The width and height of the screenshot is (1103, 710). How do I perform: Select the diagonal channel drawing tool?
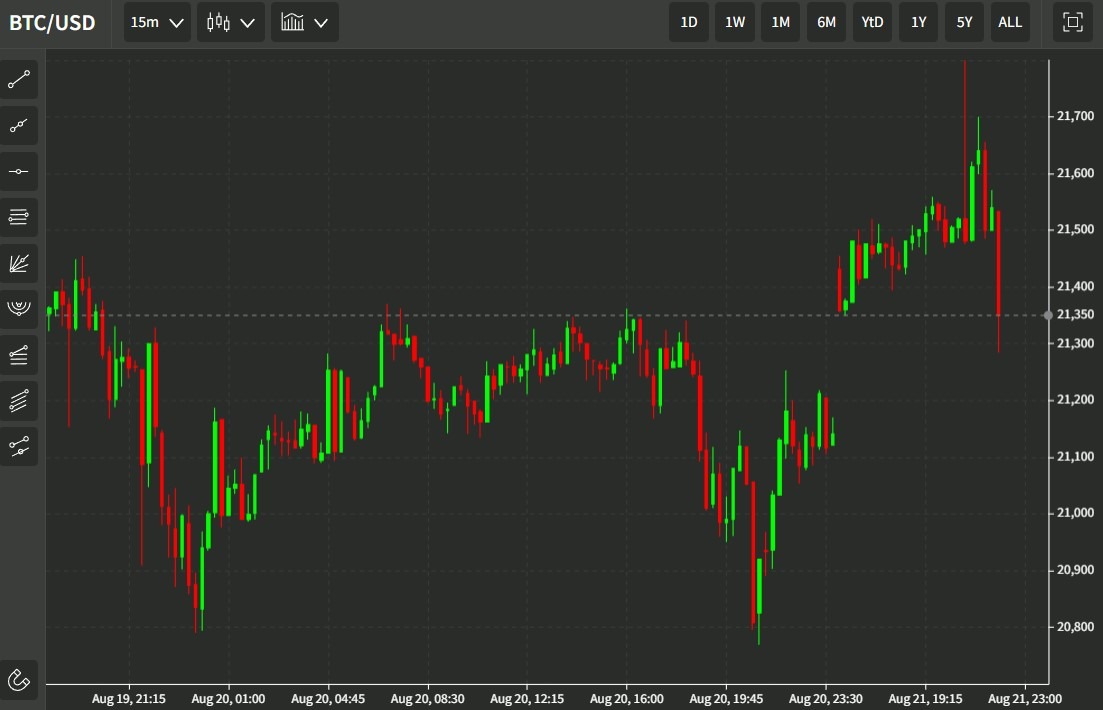coord(19,401)
